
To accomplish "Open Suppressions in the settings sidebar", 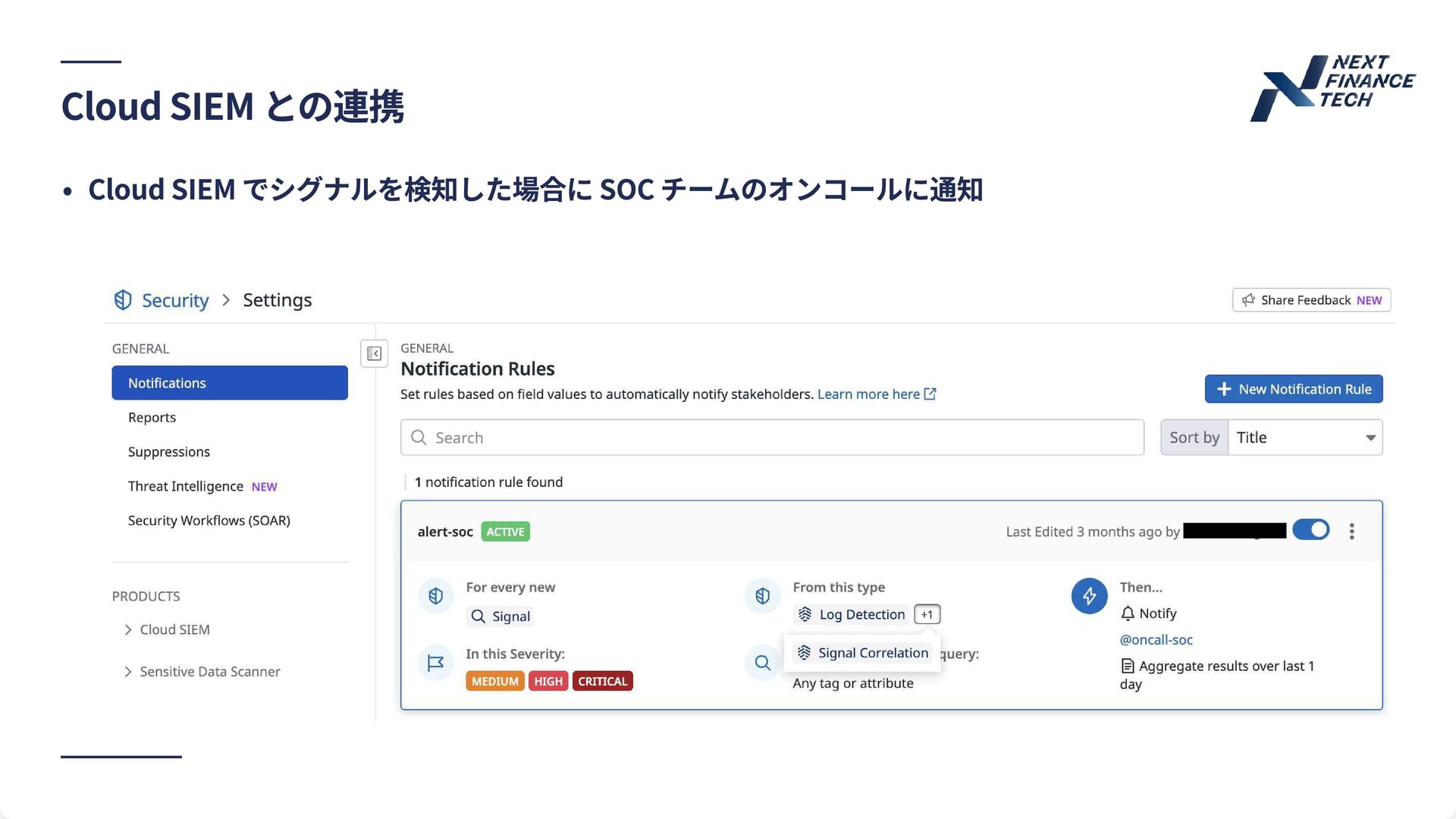I will coord(168,452).
